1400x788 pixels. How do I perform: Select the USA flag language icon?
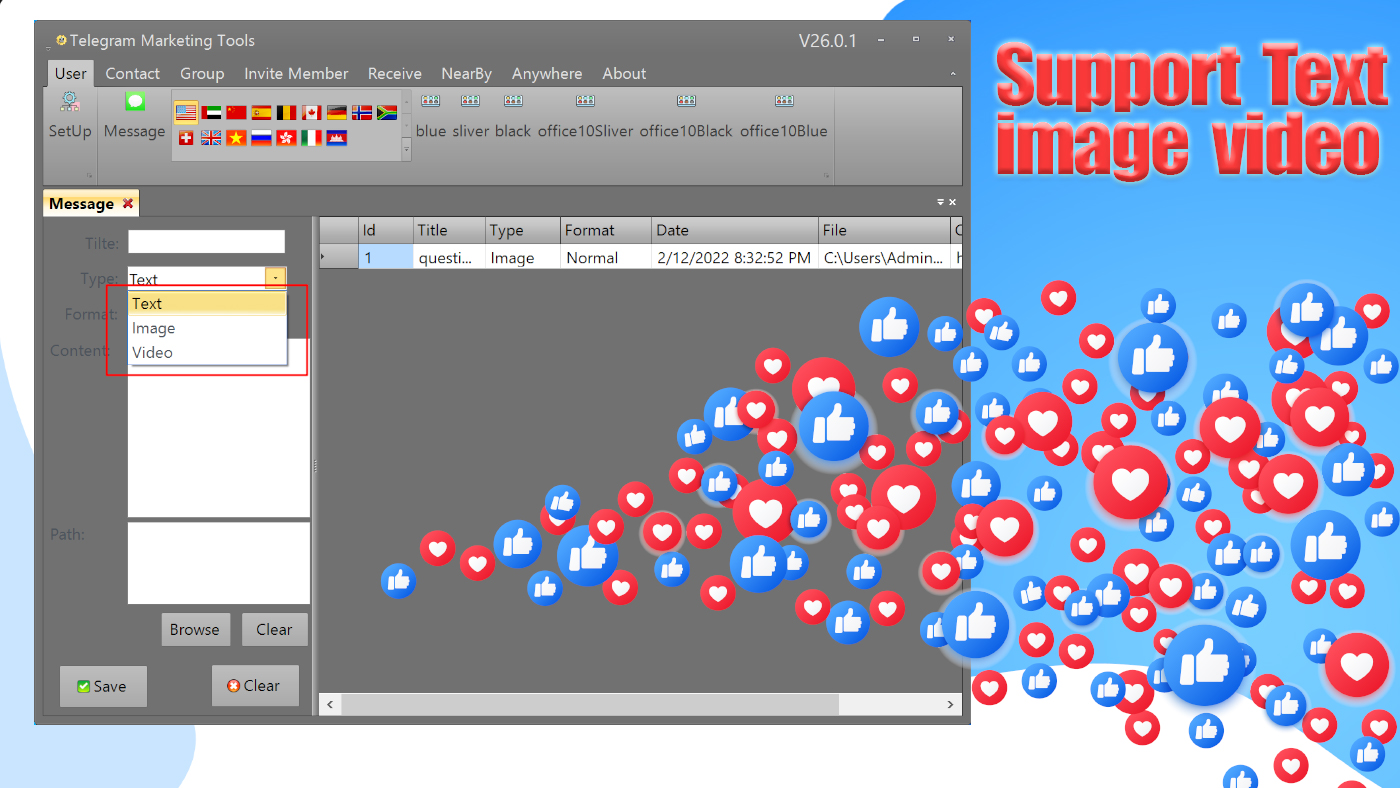(185, 113)
